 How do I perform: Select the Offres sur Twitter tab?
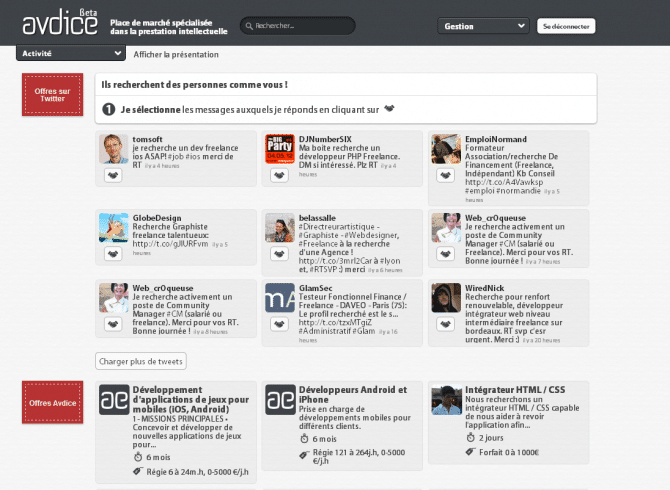pyautogui.click(x=52, y=95)
